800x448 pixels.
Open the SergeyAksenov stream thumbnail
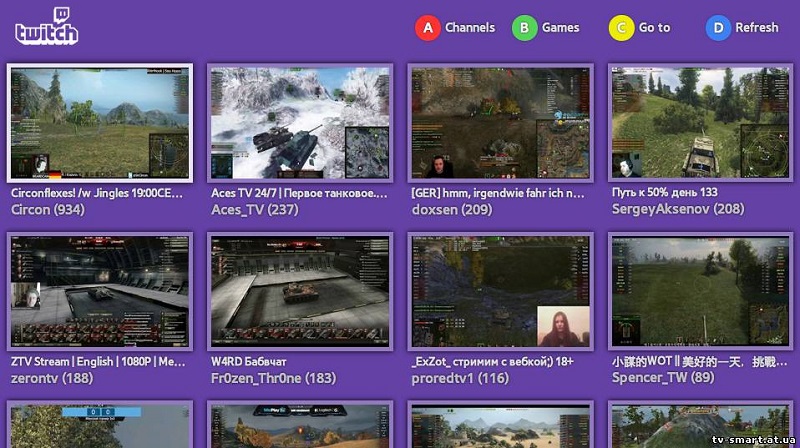tap(701, 123)
